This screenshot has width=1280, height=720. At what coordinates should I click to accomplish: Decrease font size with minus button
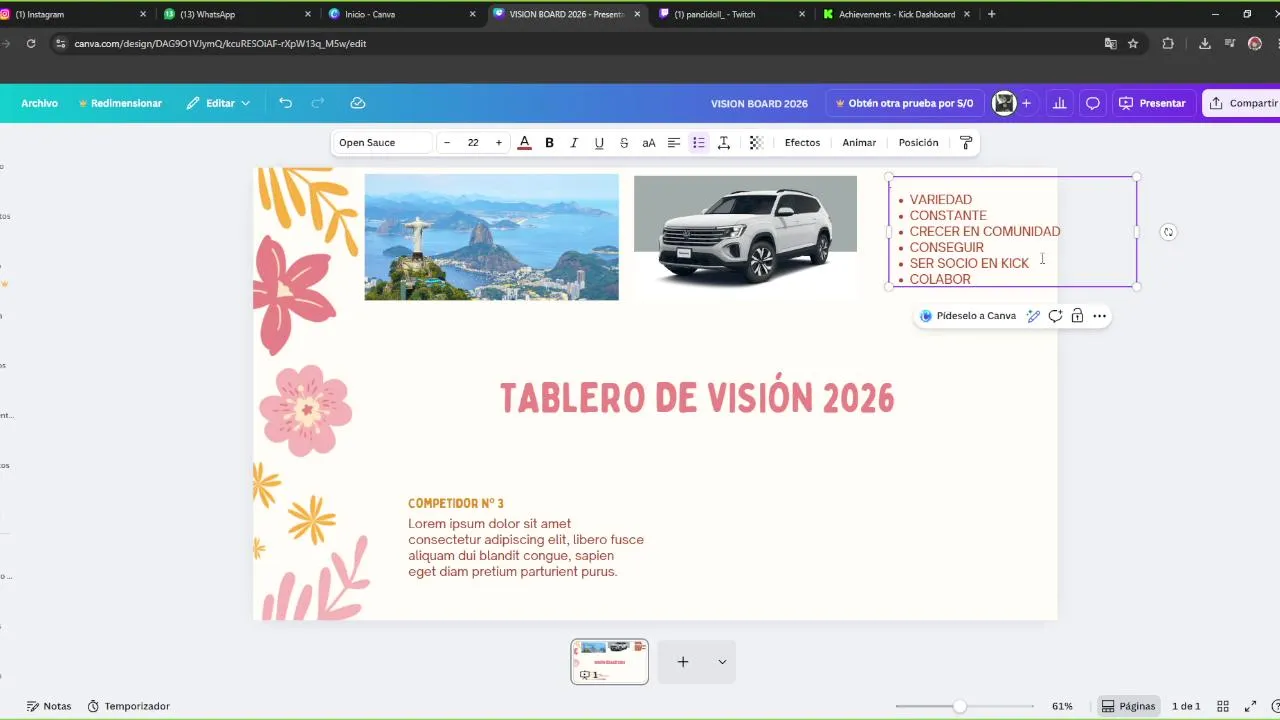coord(447,143)
